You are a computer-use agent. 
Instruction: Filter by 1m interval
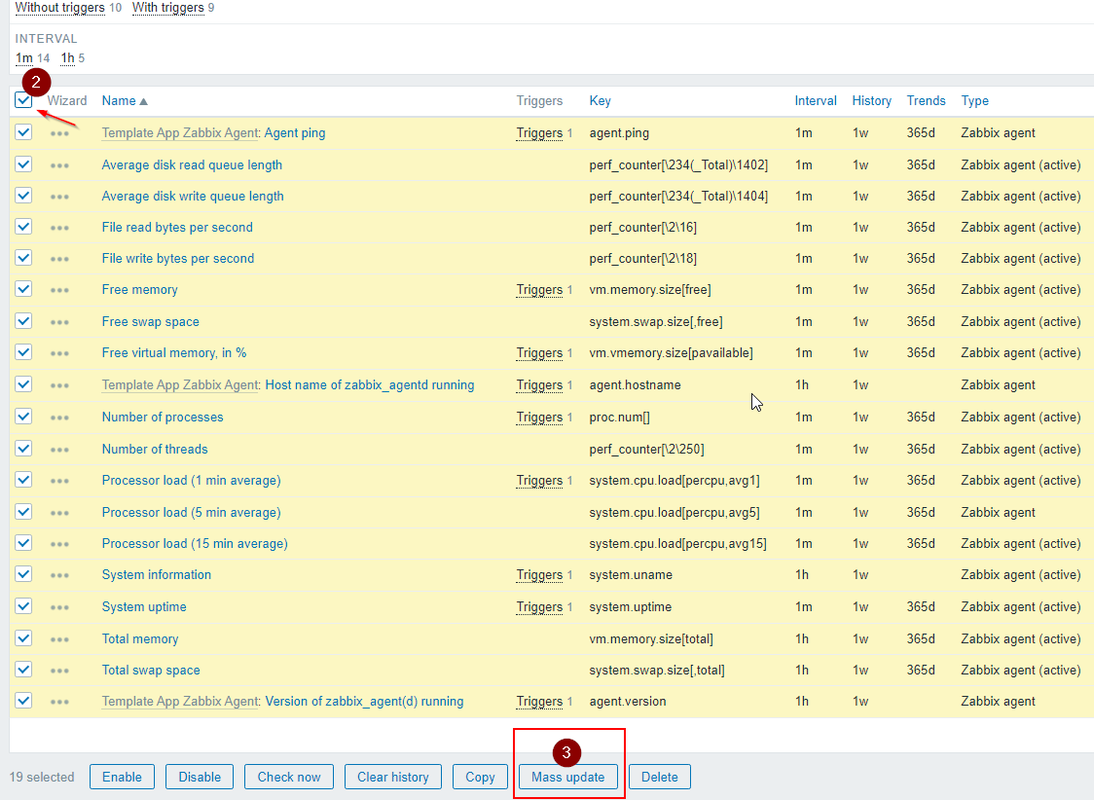click(24, 58)
